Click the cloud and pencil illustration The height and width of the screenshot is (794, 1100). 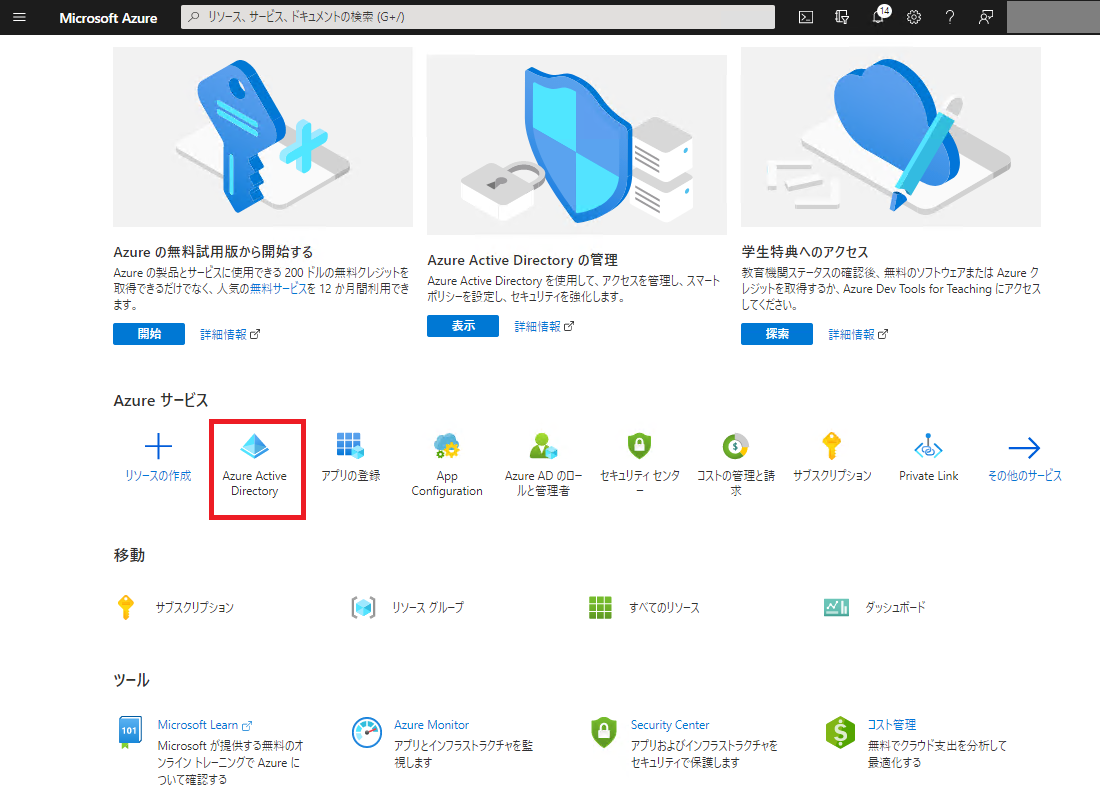point(891,137)
